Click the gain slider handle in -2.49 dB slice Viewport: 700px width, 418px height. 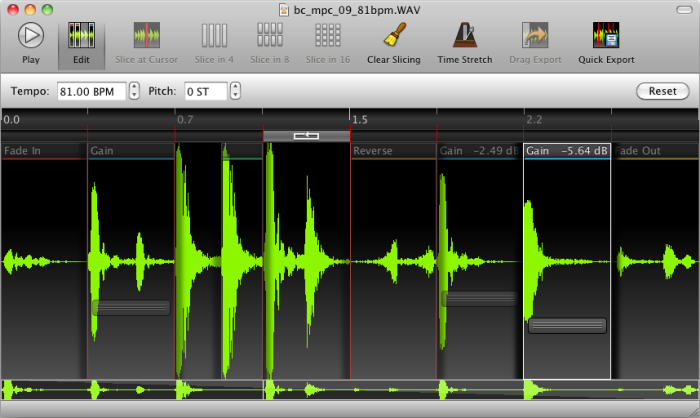[x=480, y=299]
